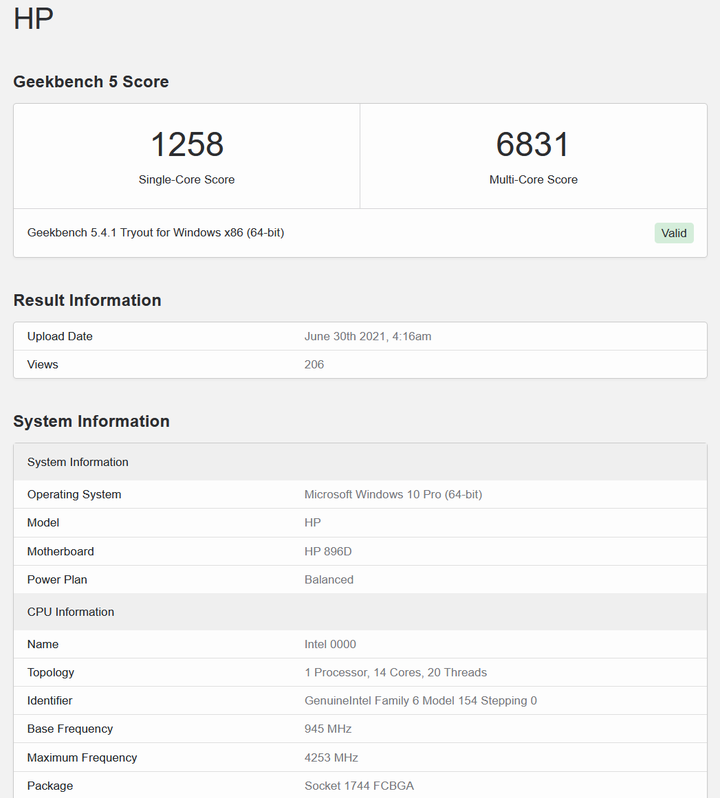Click the Topology label
720x798 pixels.
51,673
